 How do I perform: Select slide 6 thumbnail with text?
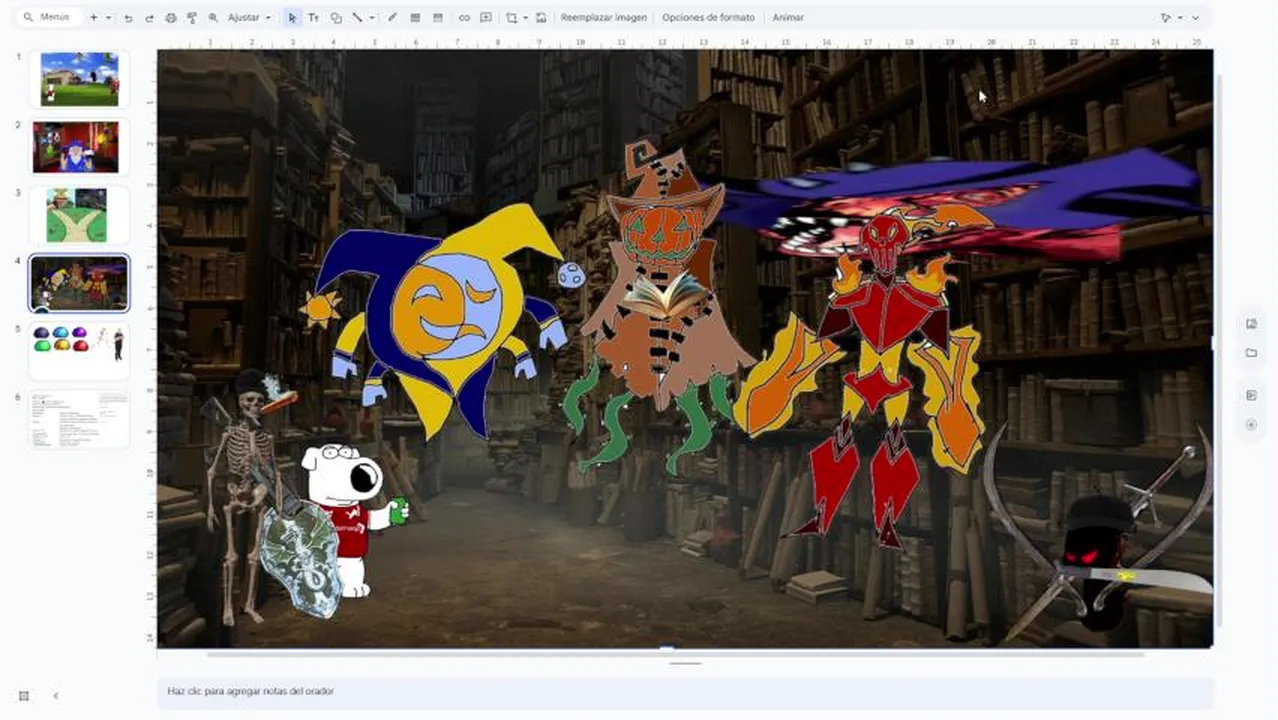click(79, 419)
